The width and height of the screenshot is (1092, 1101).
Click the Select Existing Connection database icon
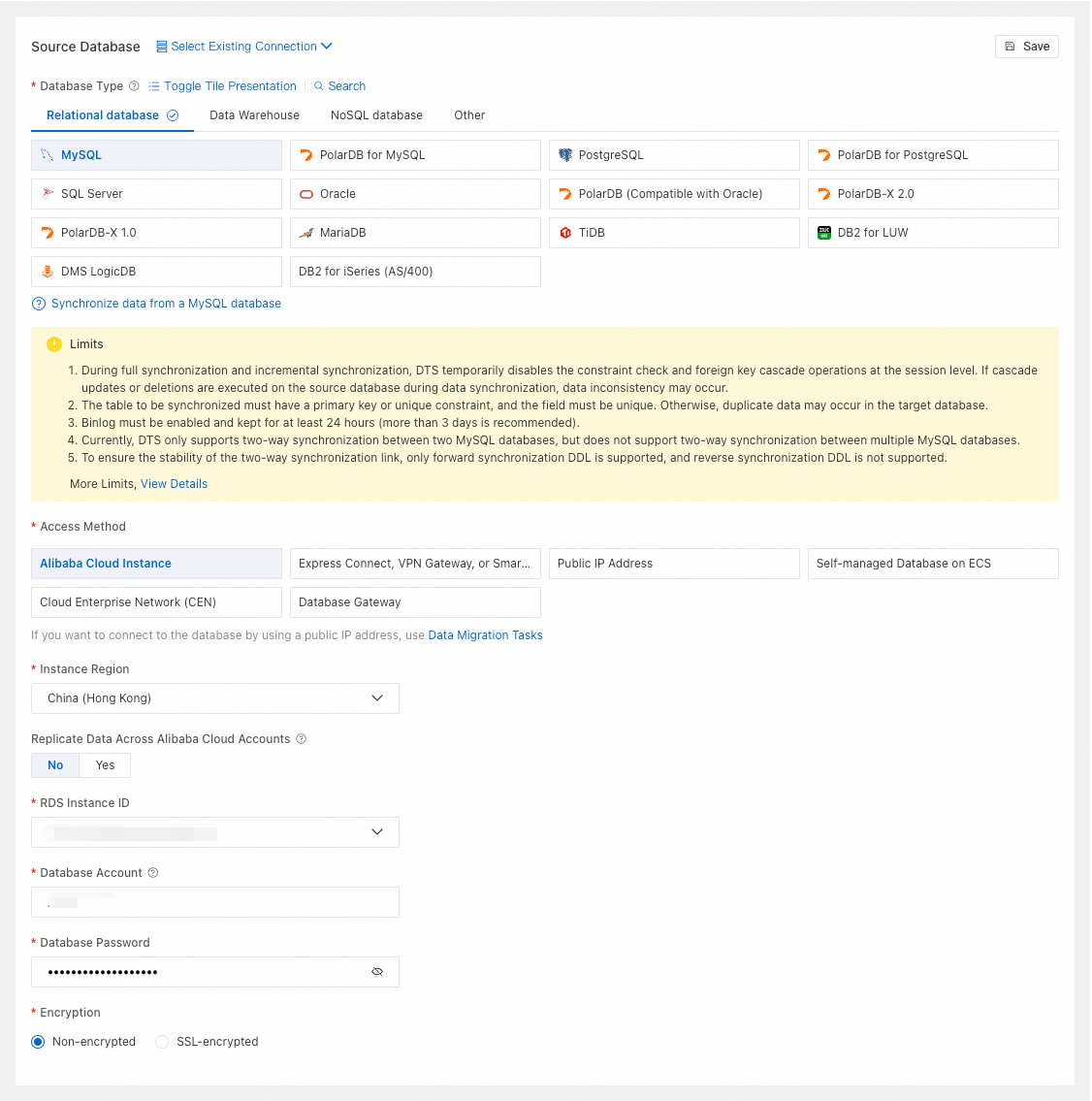tap(161, 47)
